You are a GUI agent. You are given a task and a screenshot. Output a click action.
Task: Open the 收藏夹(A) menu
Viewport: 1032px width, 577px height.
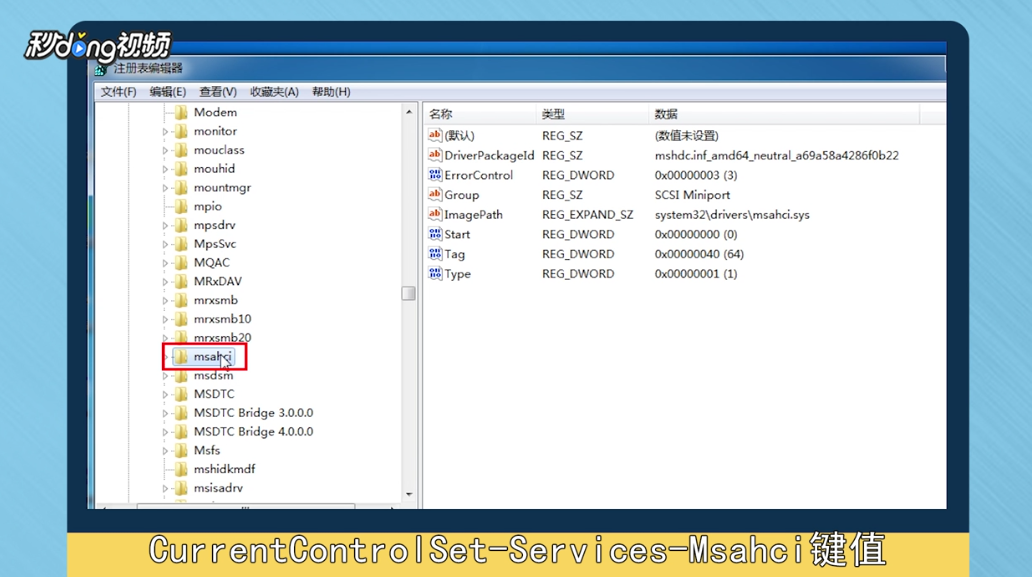pos(273,91)
